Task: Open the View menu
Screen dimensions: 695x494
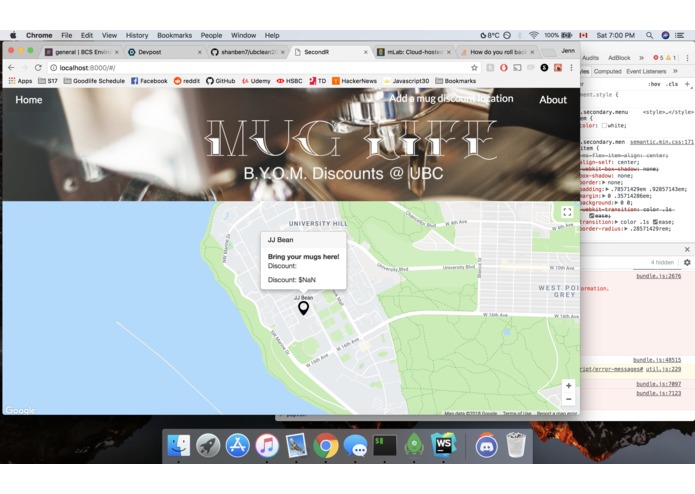Action: (x=109, y=35)
